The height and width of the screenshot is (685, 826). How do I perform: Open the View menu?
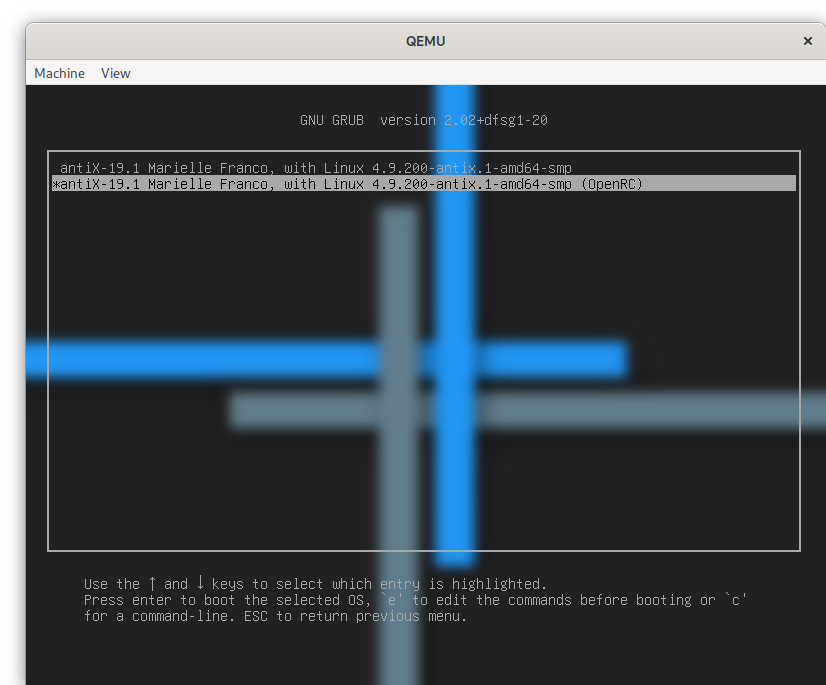click(x=115, y=73)
